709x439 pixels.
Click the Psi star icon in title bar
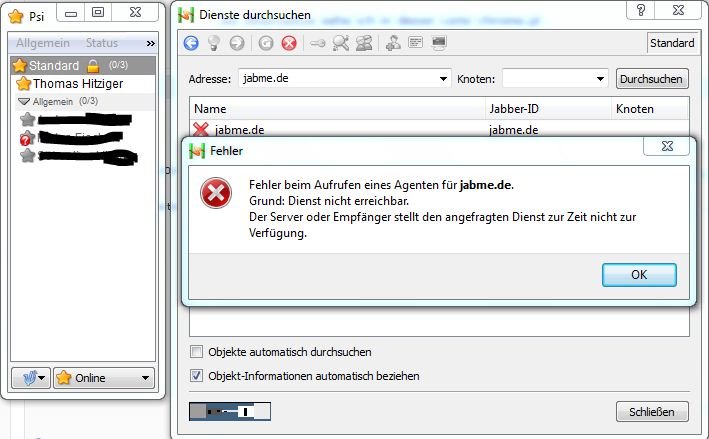(x=16, y=16)
